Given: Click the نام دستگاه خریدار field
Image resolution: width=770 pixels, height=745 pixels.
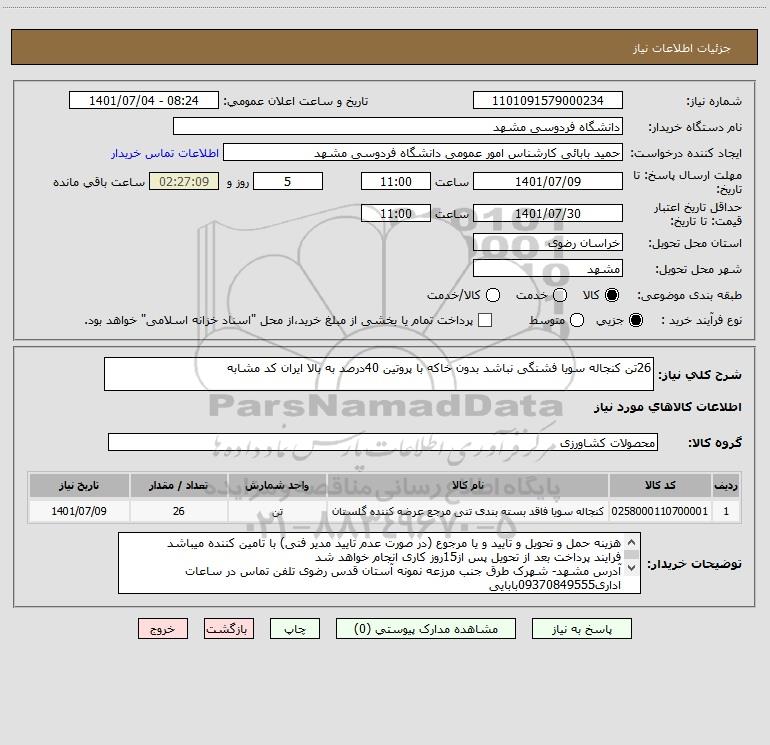Looking at the screenshot, I should click(x=398, y=126).
